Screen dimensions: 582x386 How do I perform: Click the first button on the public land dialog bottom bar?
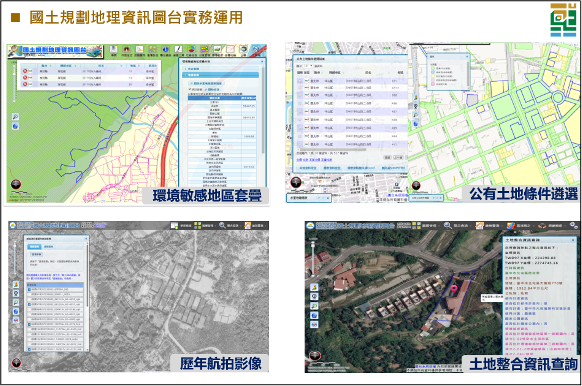[308, 168]
